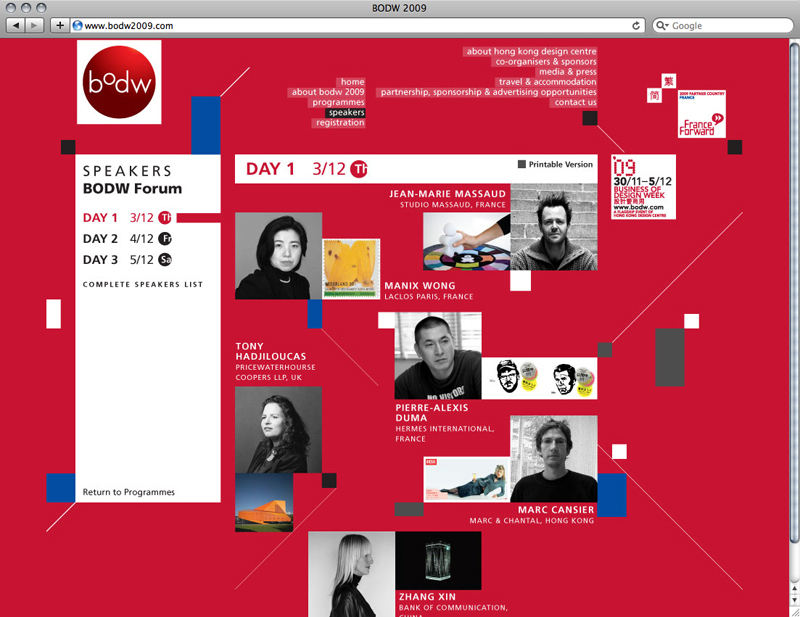This screenshot has height=617, width=800.
Task: Open the contact us link
Action: tap(575, 102)
